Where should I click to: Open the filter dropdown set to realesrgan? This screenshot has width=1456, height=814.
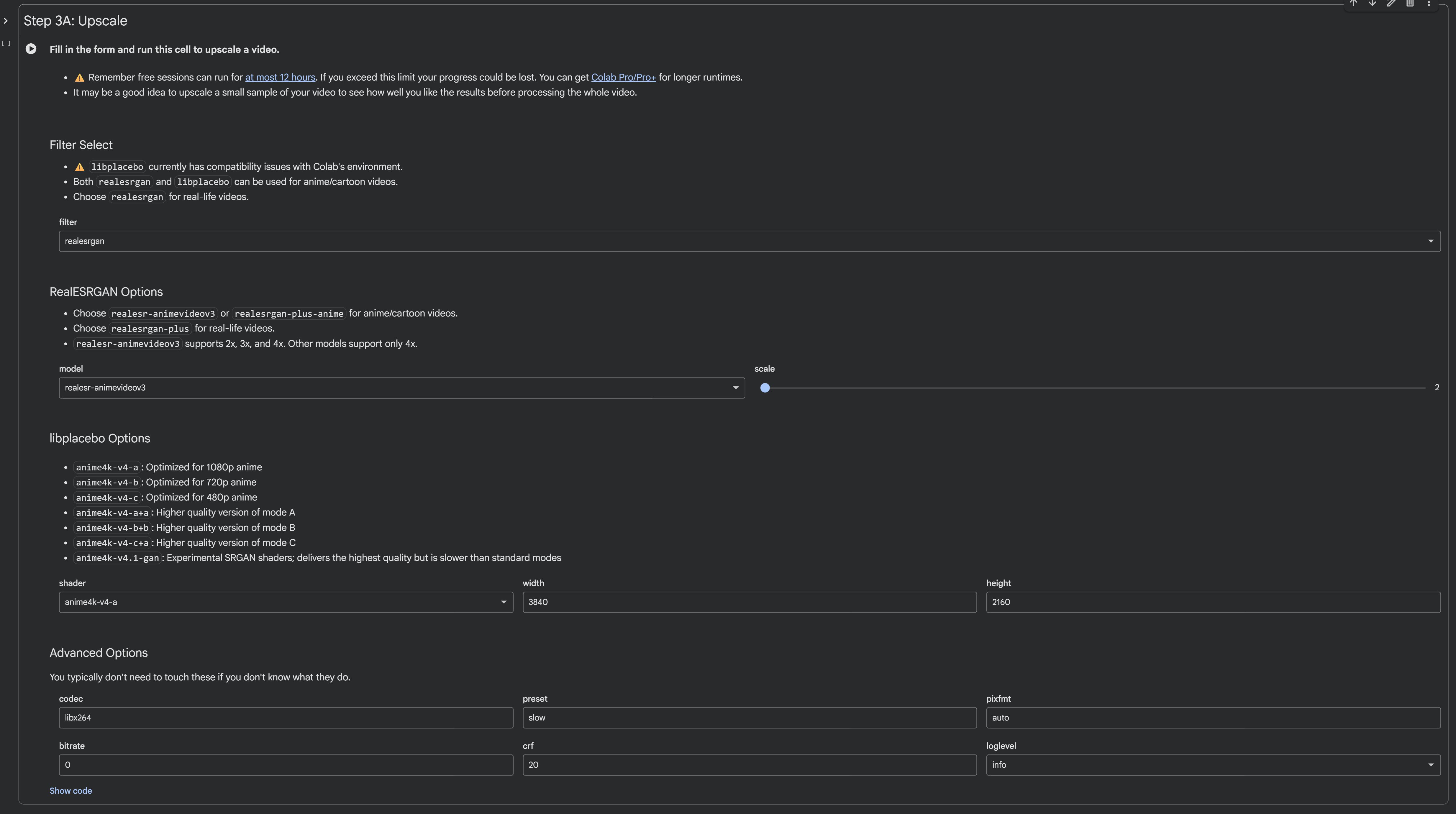tap(750, 241)
